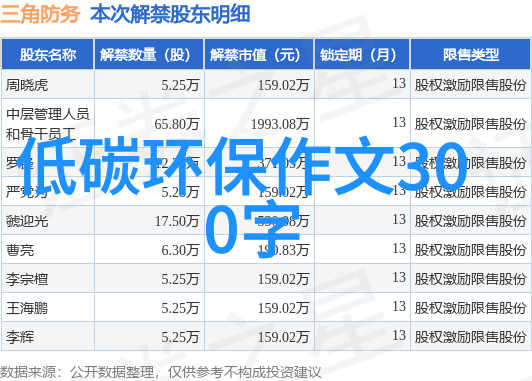Click the 解禁市值（元） column header
The image size is (532, 381).
click(259, 54)
